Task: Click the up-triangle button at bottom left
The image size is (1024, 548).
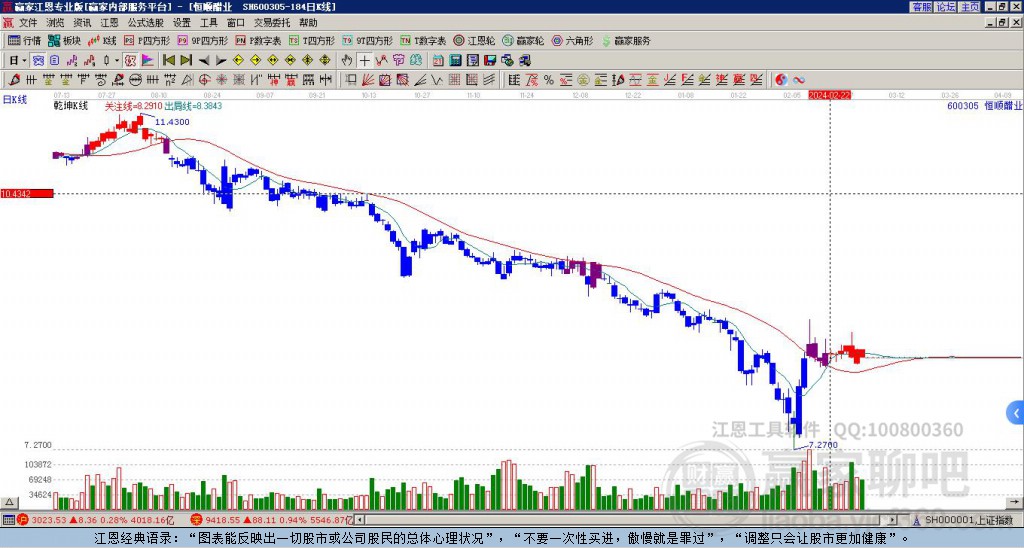Action: pos(9,502)
